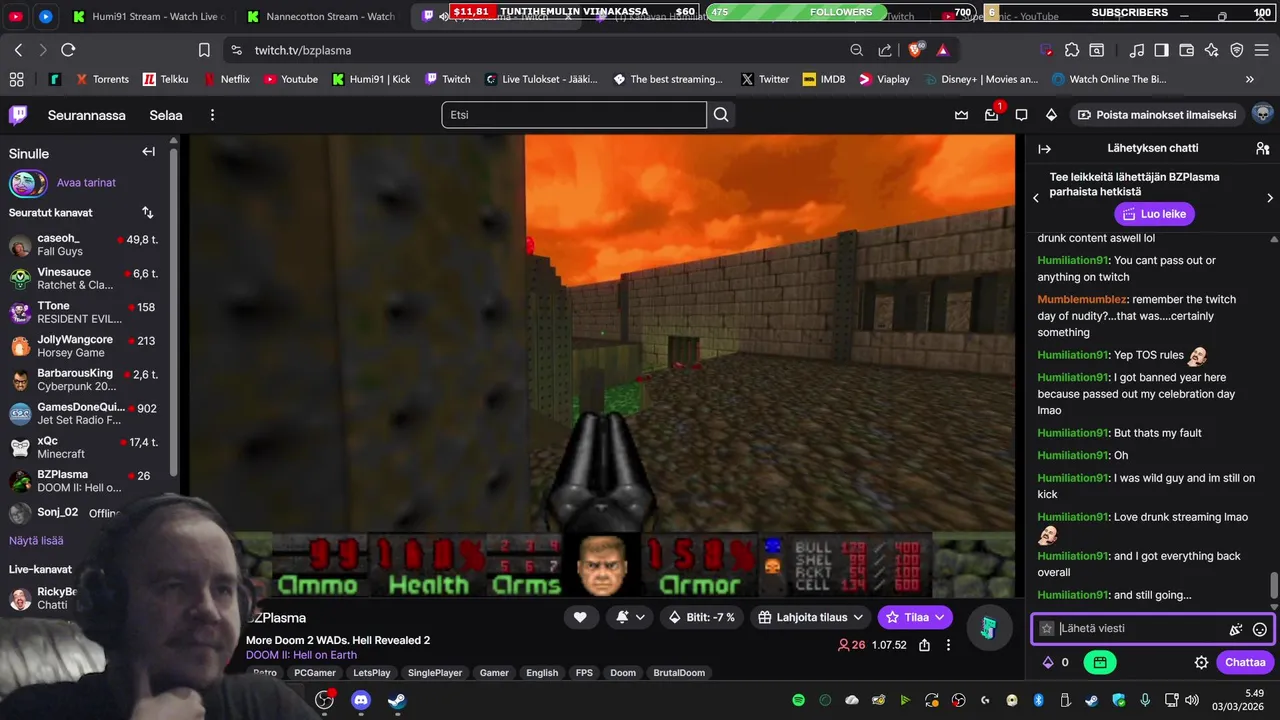The height and width of the screenshot is (720, 1280).
Task: Open browser hamburger main menu
Action: point(1262,50)
